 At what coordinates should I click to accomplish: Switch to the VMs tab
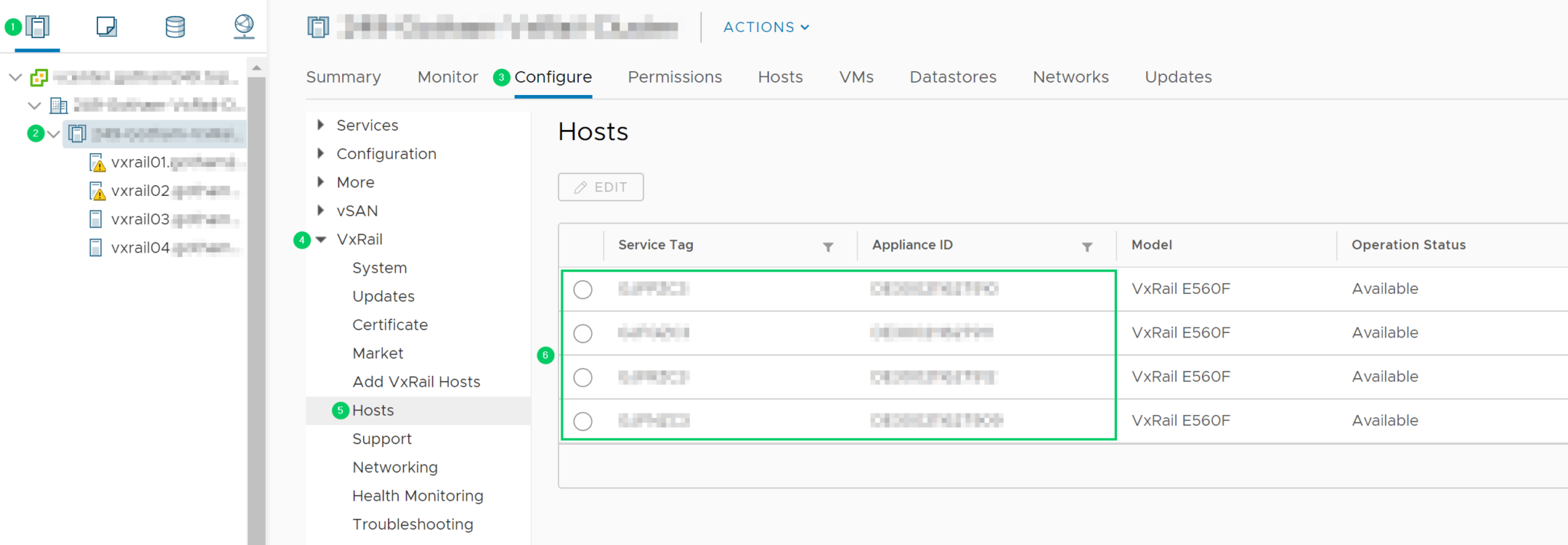tap(856, 77)
